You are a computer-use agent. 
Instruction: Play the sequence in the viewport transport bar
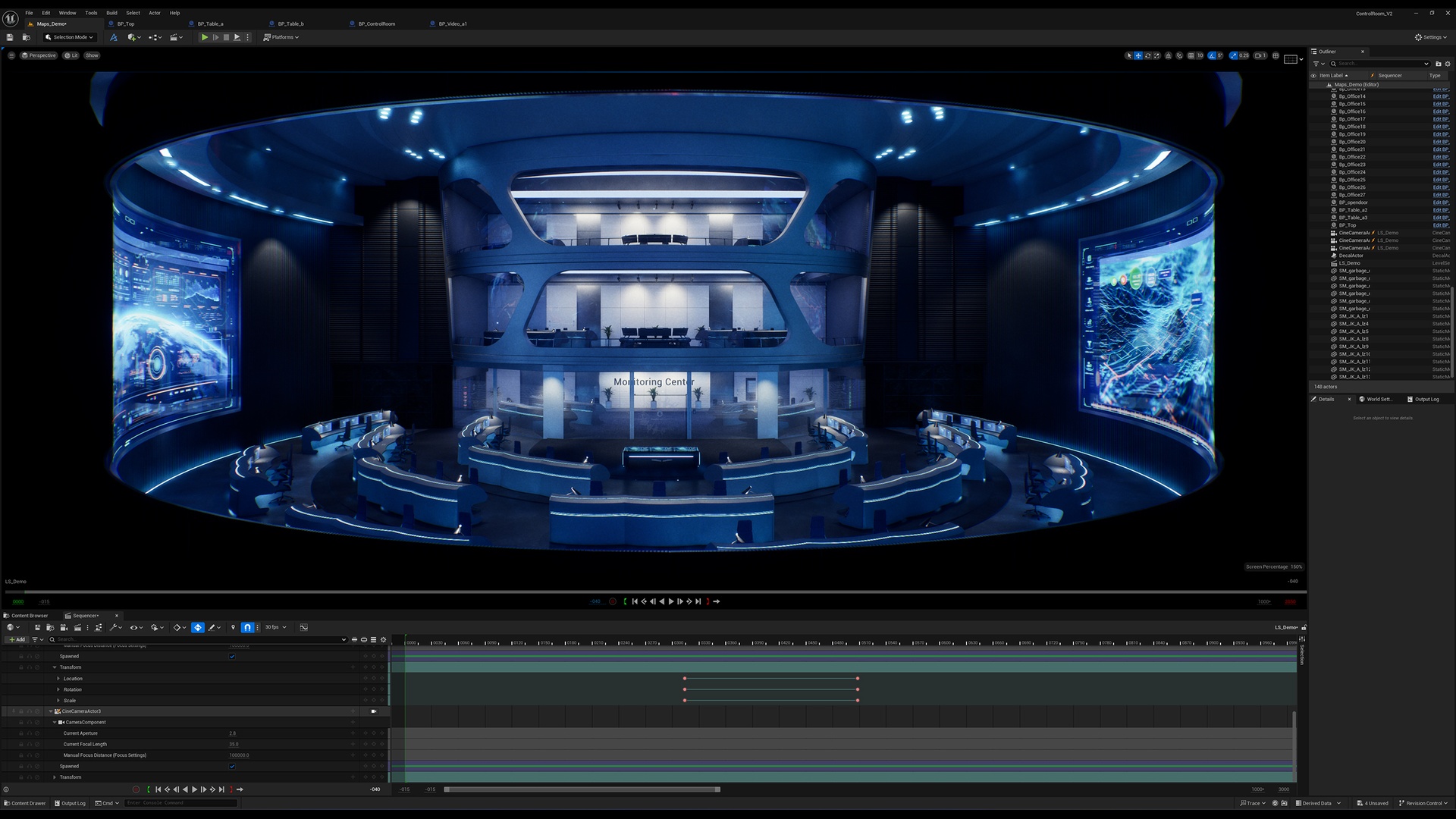[x=671, y=601]
